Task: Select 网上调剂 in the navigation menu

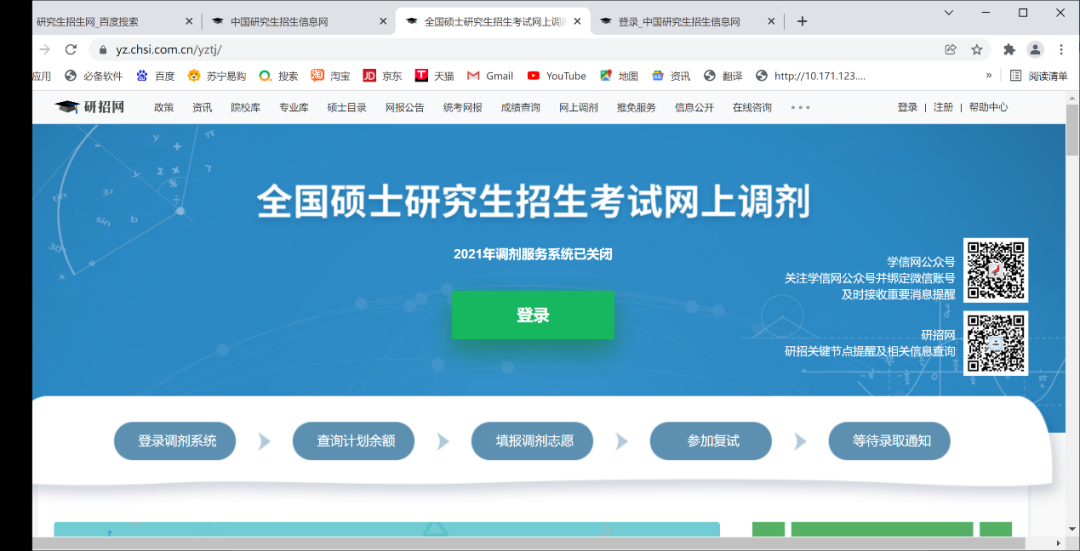Action: click(578, 108)
